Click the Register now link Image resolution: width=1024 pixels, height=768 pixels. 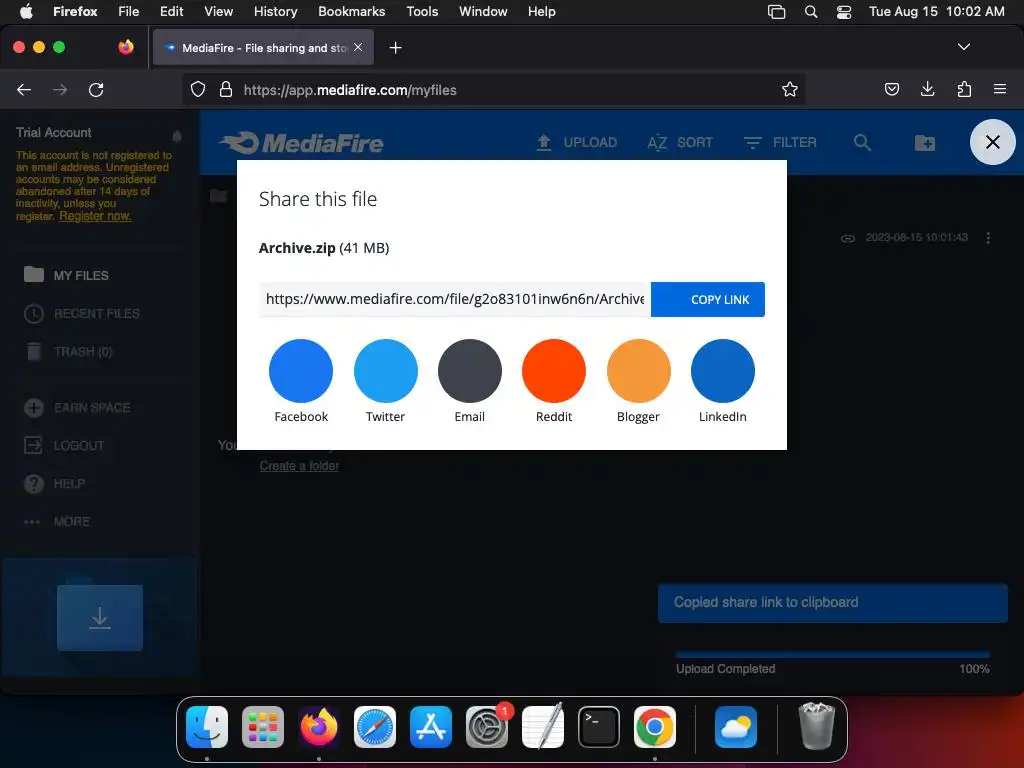95,216
